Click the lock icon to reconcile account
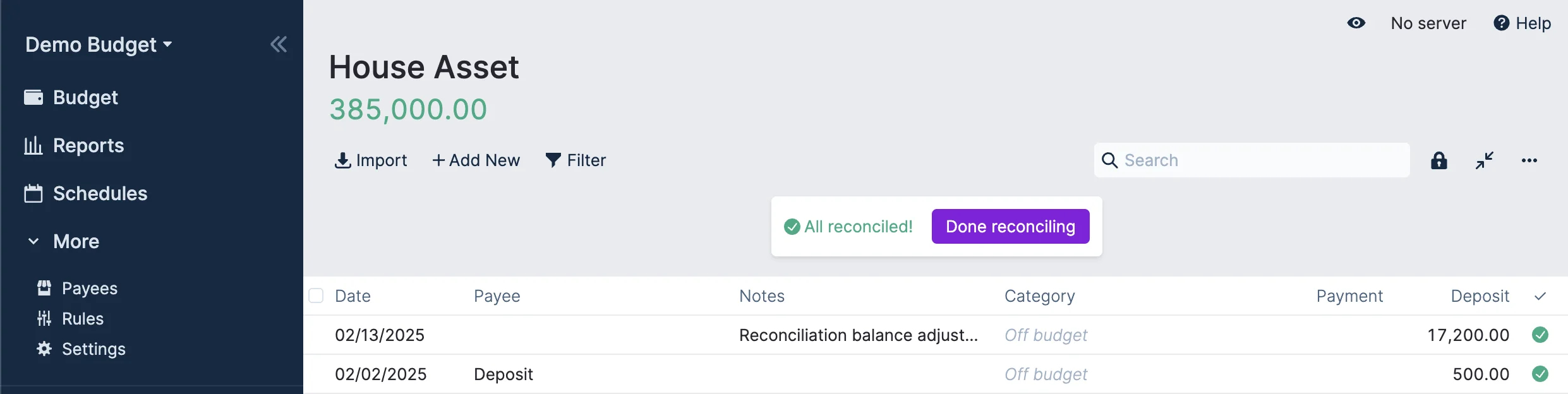 (1438, 160)
